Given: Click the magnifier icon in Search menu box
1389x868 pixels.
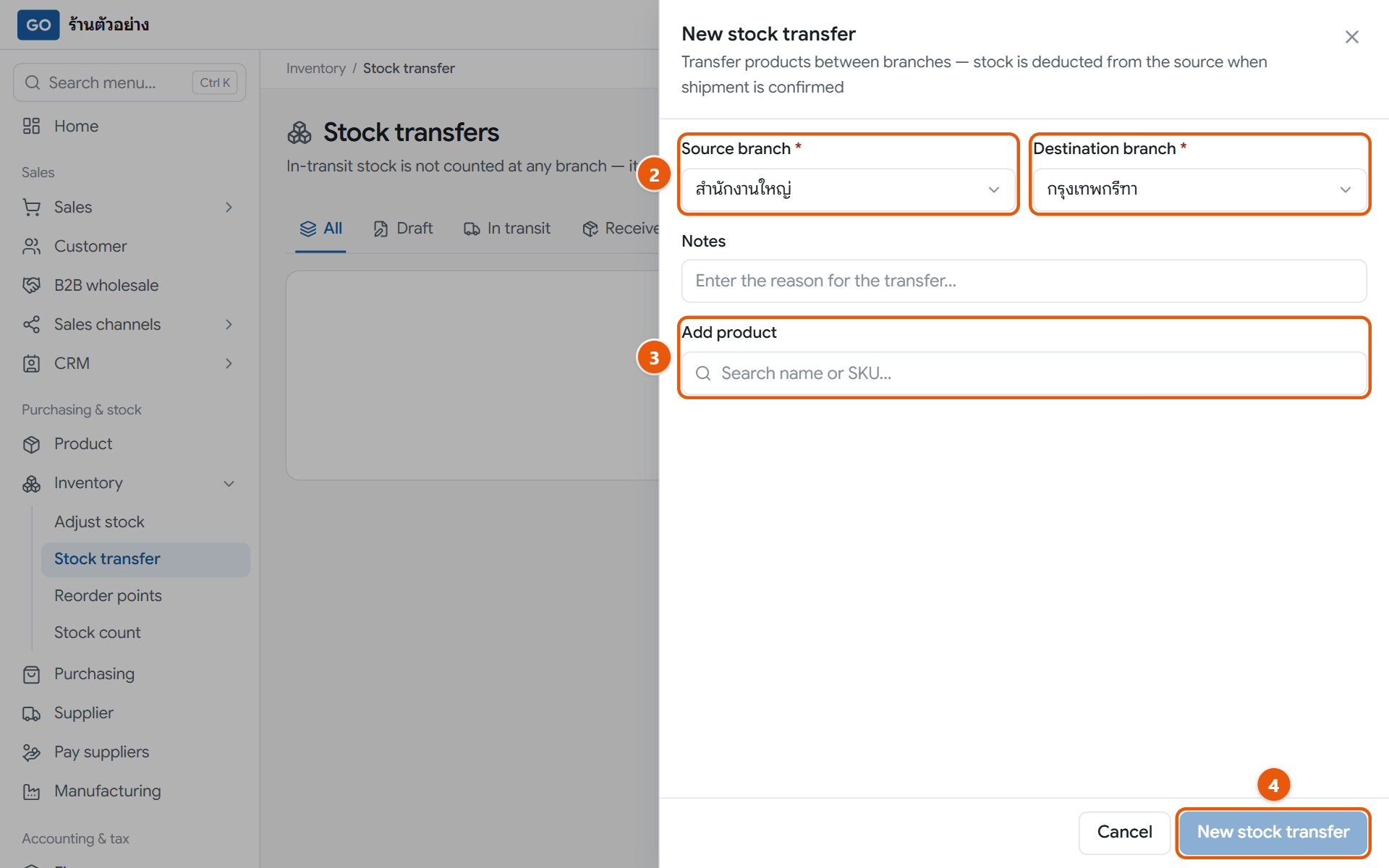Looking at the screenshot, I should coord(33,82).
